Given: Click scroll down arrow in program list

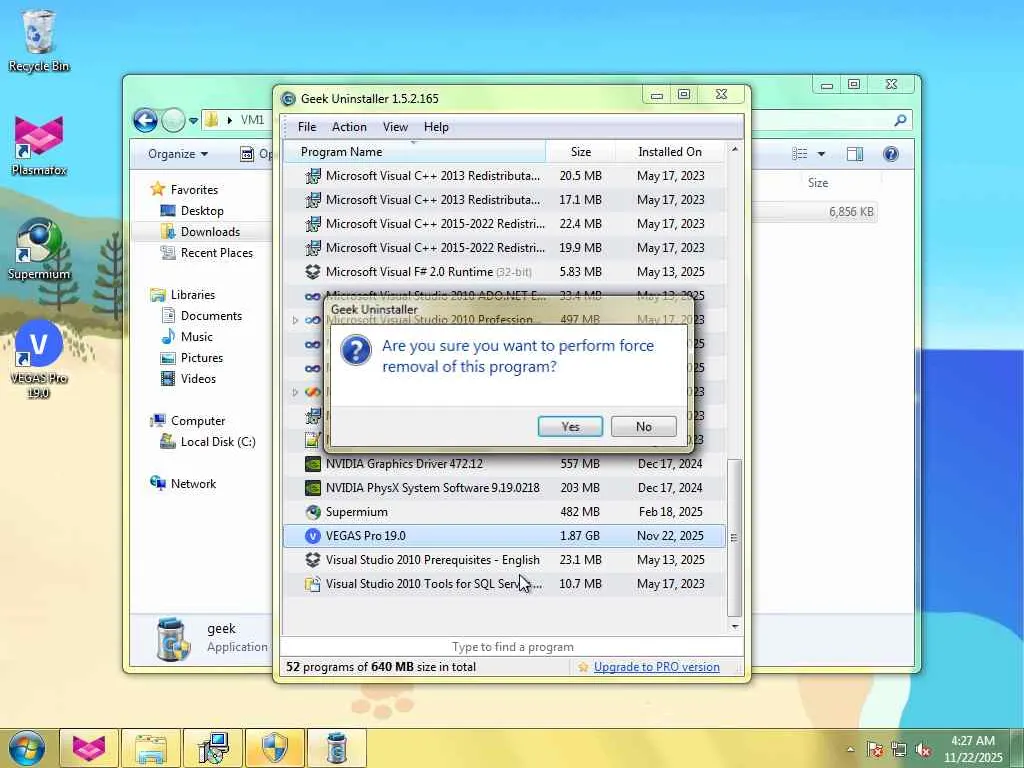Looking at the screenshot, I should pyautogui.click(x=735, y=626).
